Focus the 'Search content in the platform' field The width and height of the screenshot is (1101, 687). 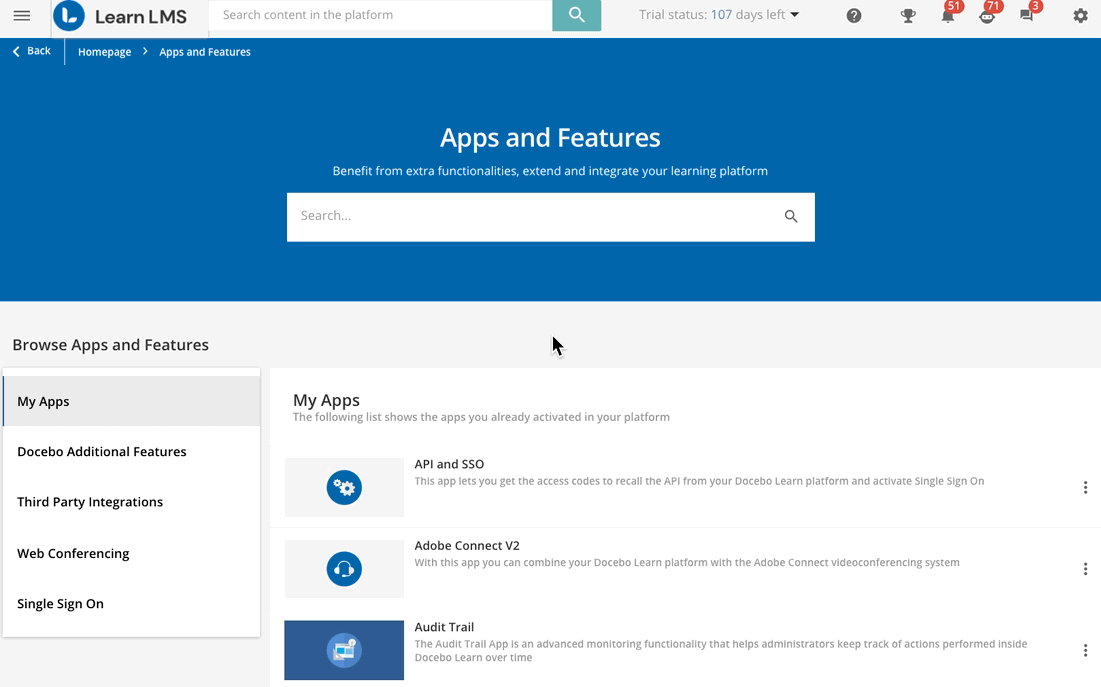click(x=381, y=15)
